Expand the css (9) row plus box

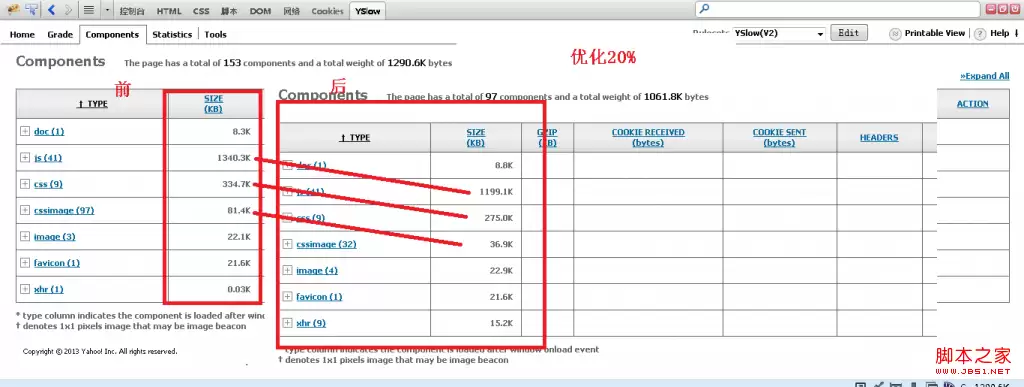(25, 184)
